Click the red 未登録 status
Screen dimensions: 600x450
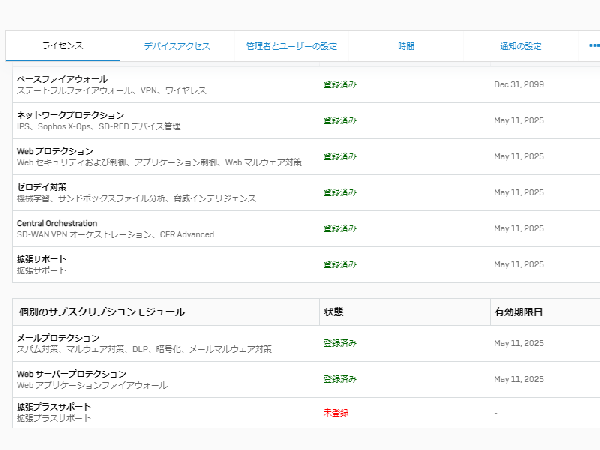point(336,412)
